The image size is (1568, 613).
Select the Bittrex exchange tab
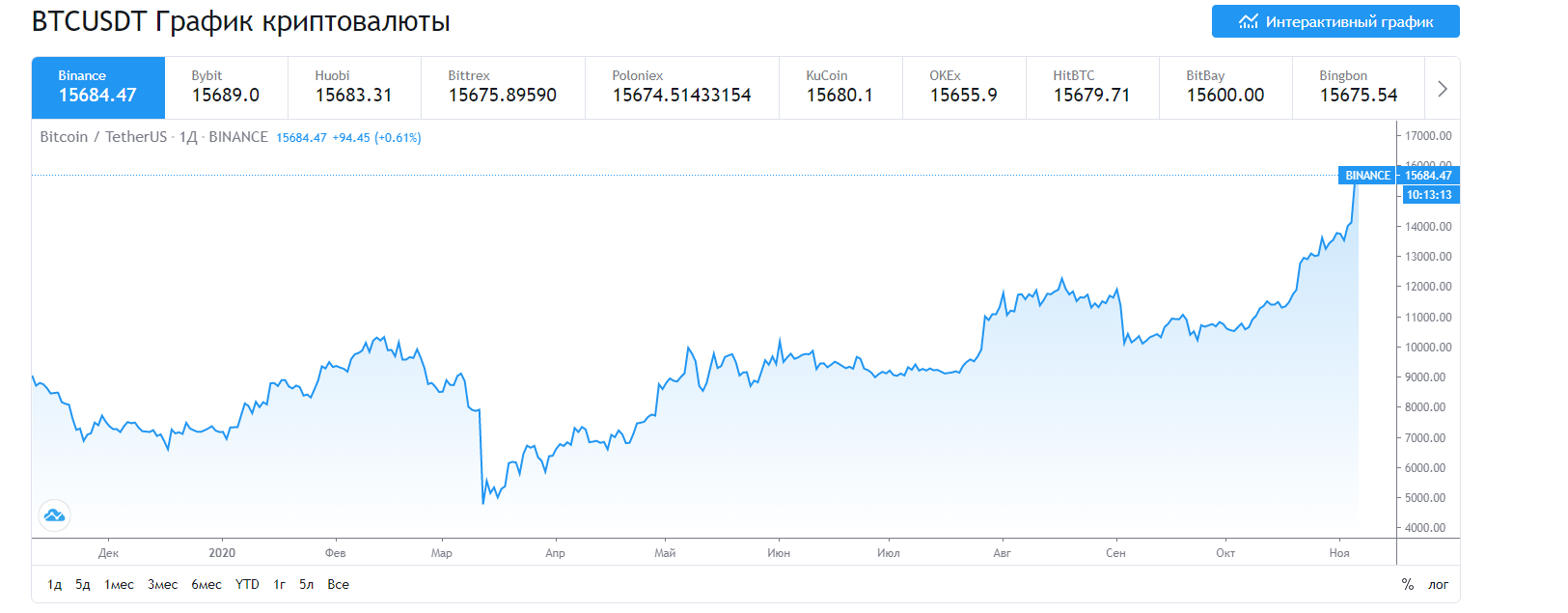503,87
